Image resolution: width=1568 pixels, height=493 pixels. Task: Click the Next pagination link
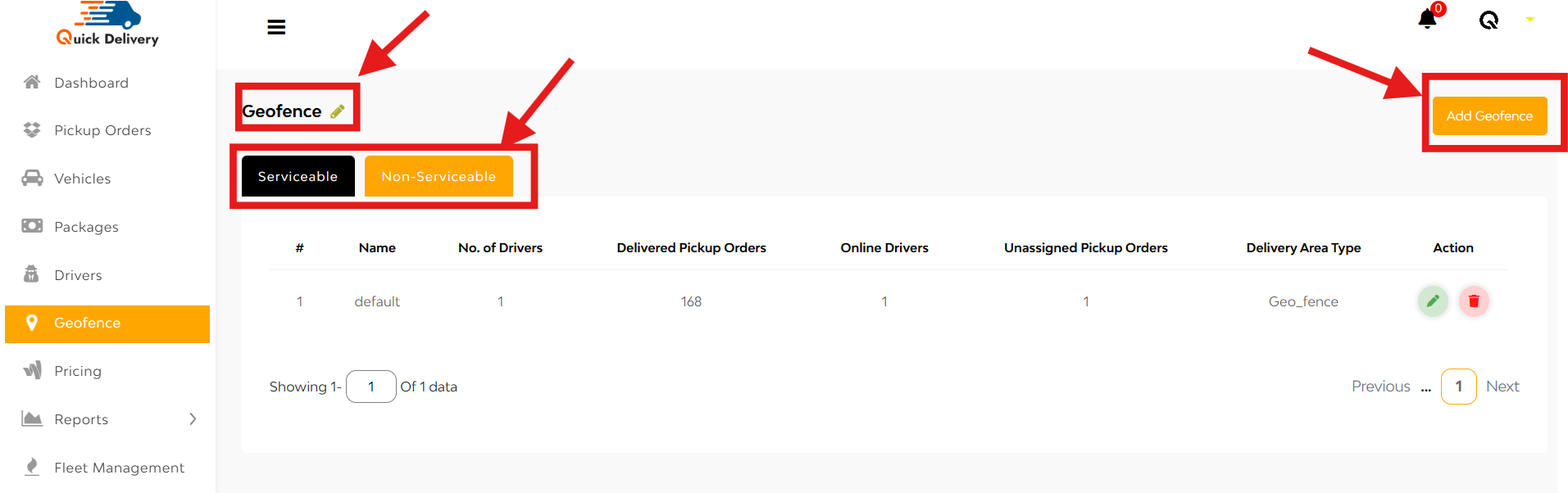(1502, 387)
